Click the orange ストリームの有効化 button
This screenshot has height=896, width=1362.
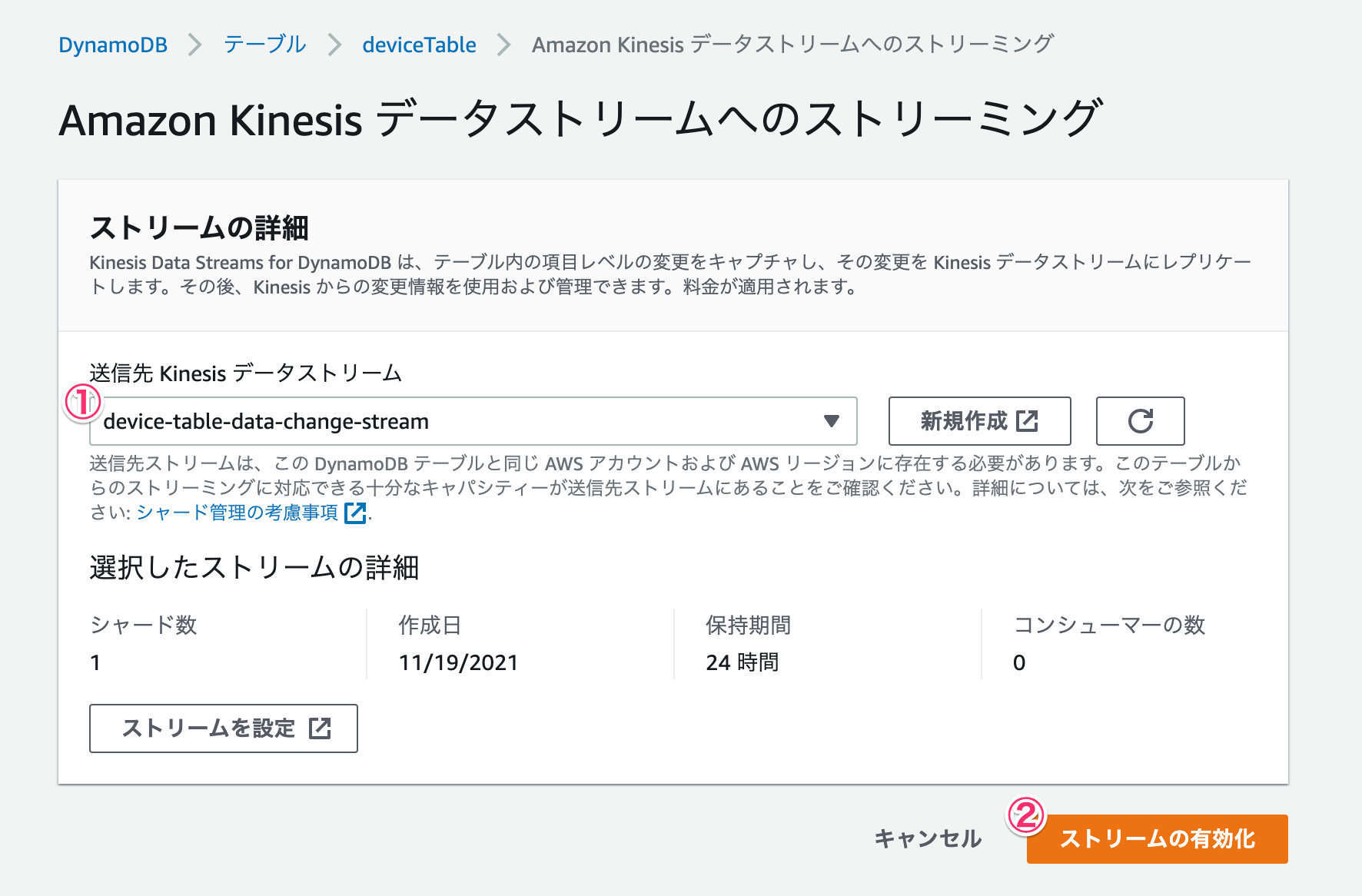coord(1157,839)
